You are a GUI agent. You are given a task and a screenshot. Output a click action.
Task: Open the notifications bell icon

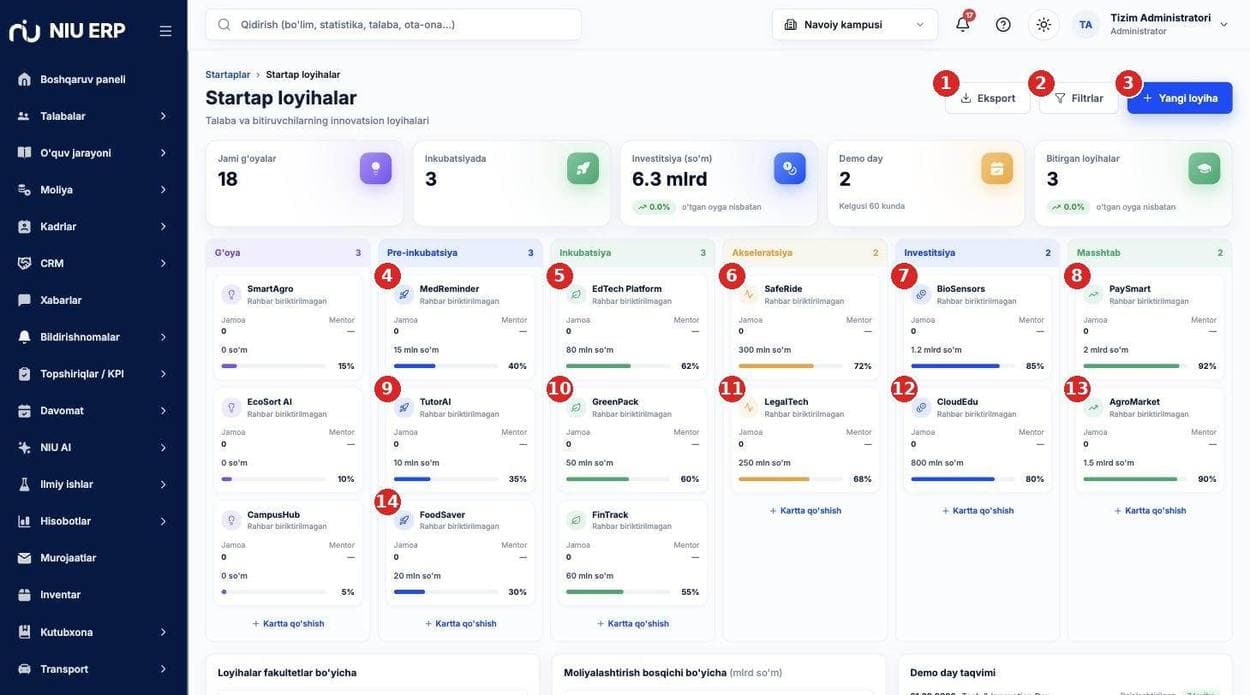[x=962, y=24]
